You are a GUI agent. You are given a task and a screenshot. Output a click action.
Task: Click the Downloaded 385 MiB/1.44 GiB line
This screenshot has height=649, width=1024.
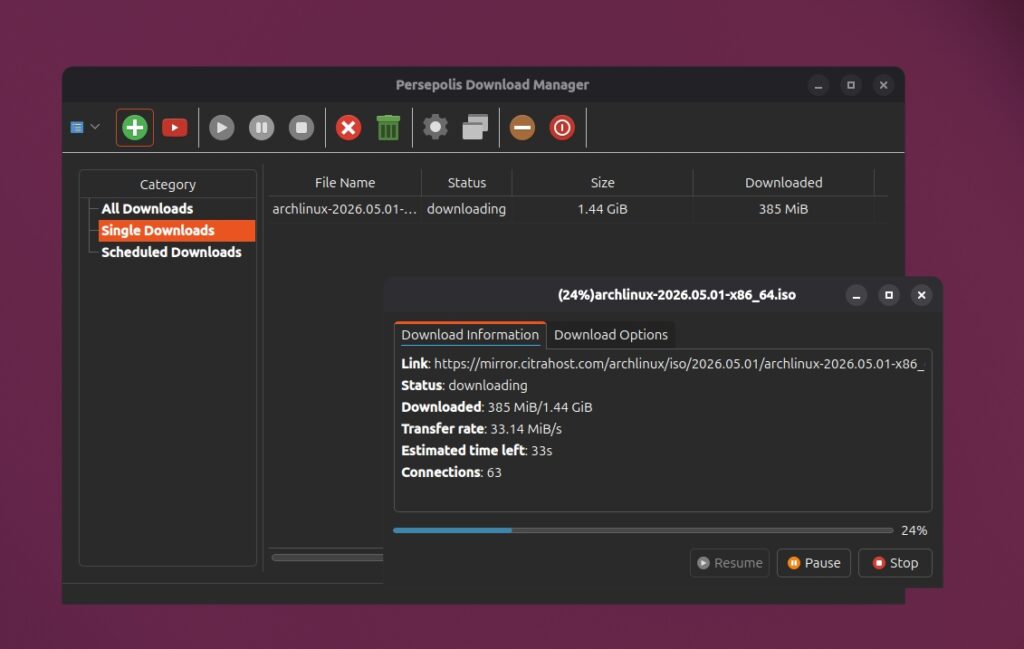coord(496,407)
